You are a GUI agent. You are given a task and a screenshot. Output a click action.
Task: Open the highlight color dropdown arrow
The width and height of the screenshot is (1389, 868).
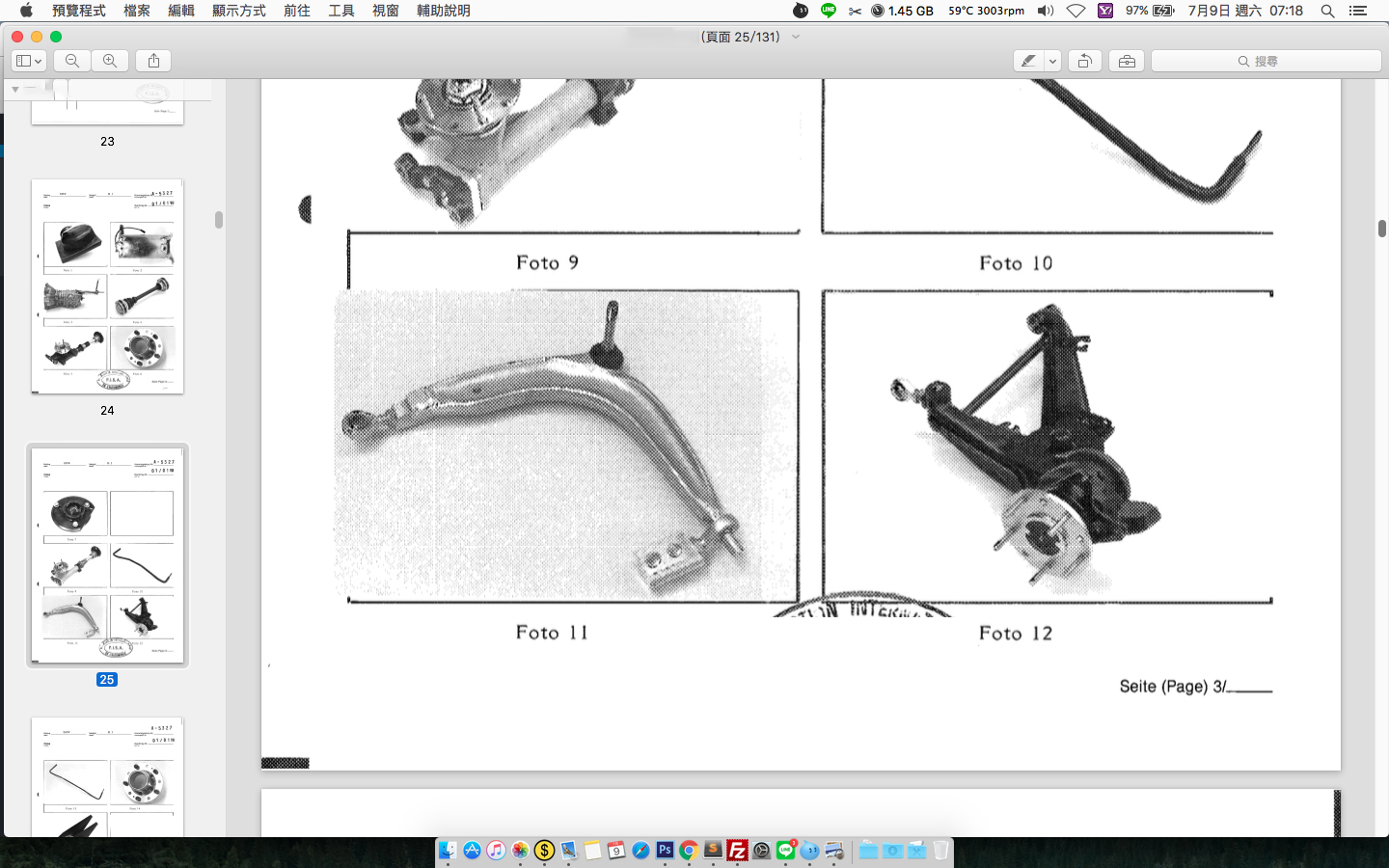[x=1052, y=61]
